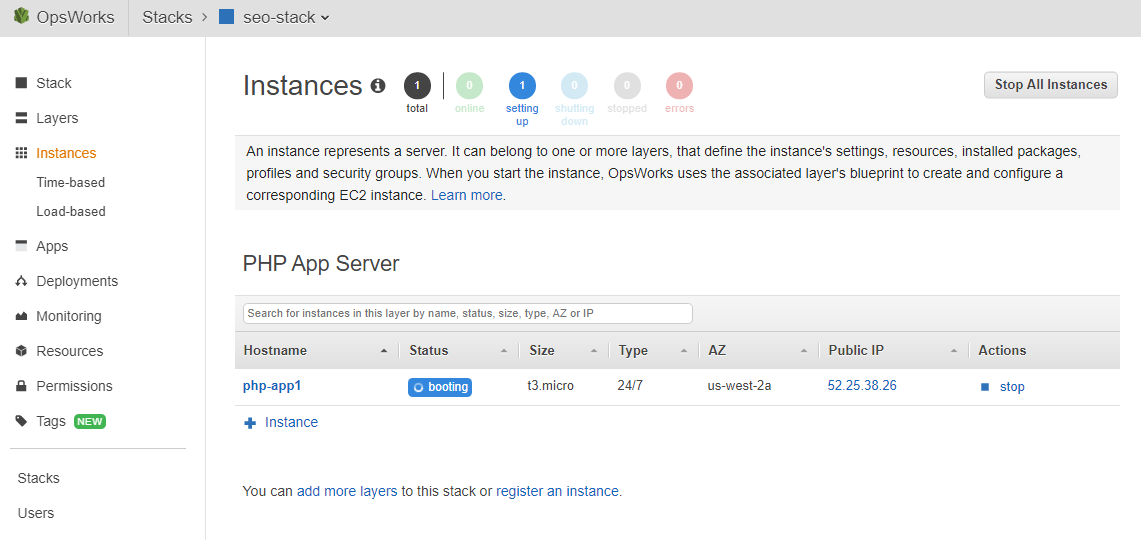Click the shutting down count circle

click(574, 86)
